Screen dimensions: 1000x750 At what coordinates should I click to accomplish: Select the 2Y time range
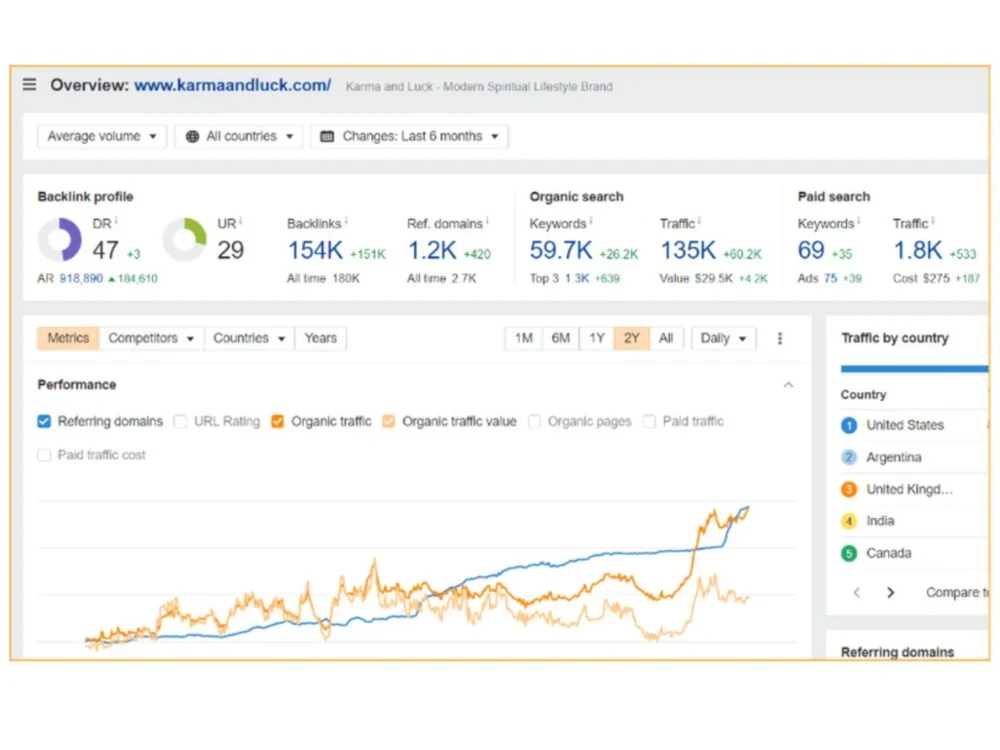[x=631, y=339]
